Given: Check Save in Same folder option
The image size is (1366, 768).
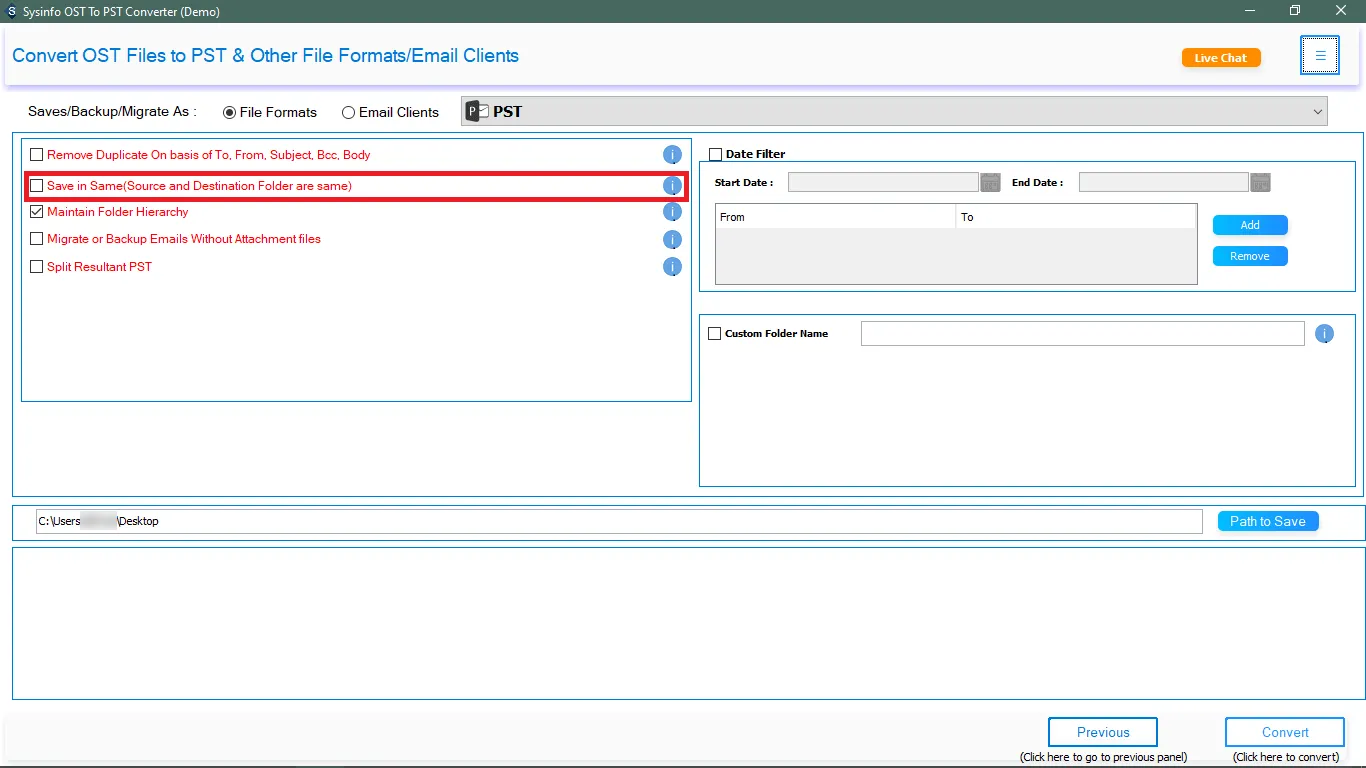Looking at the screenshot, I should coord(37,186).
